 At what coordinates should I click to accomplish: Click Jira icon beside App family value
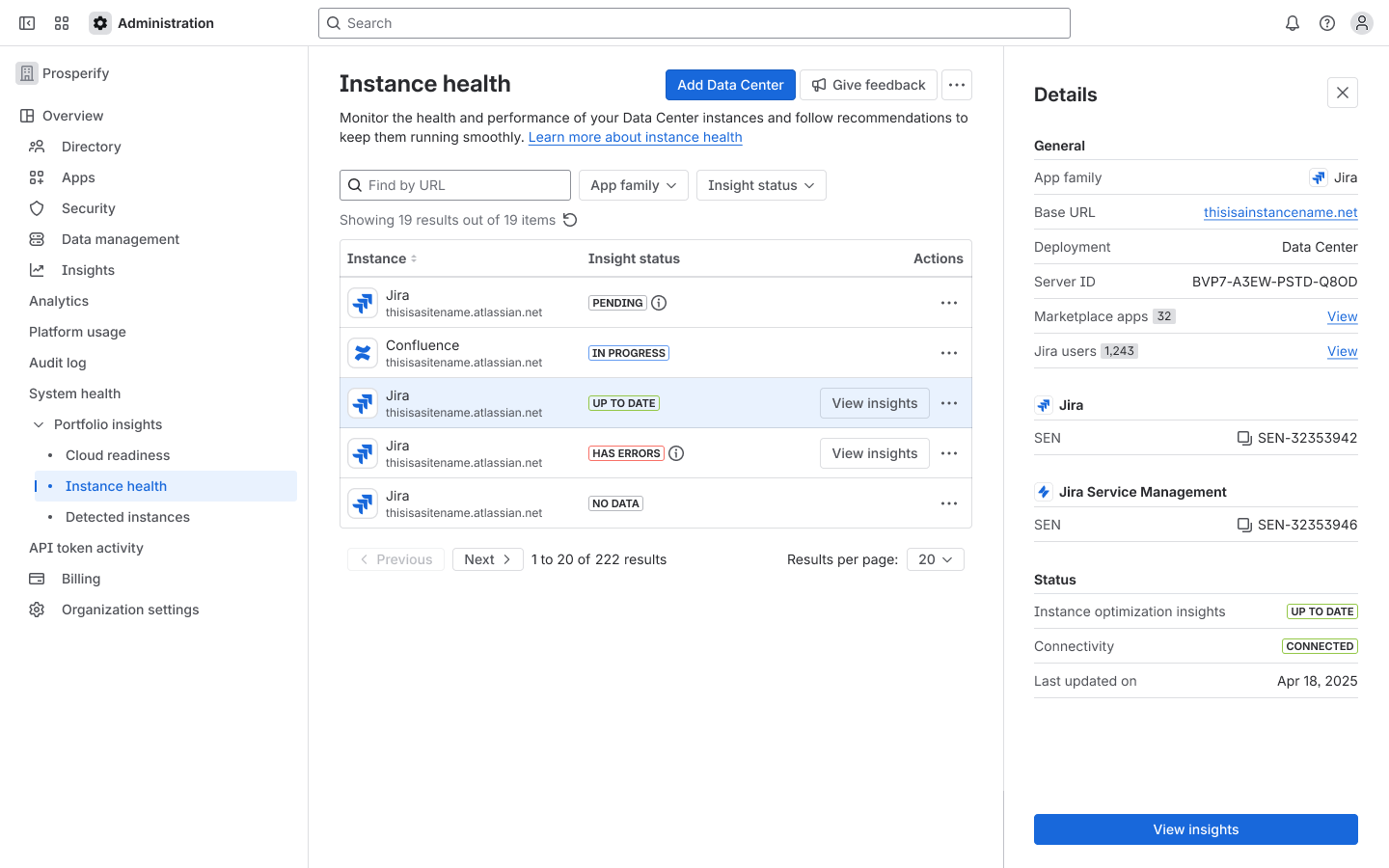[x=1318, y=177]
